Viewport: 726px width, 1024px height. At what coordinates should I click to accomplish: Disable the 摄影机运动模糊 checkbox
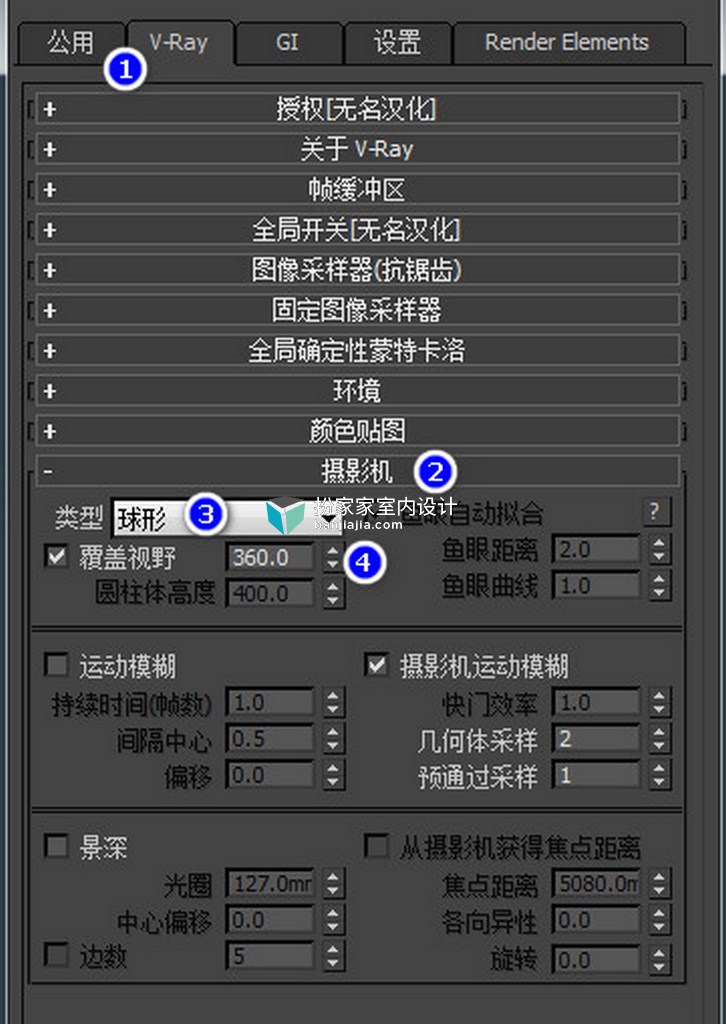click(x=377, y=665)
